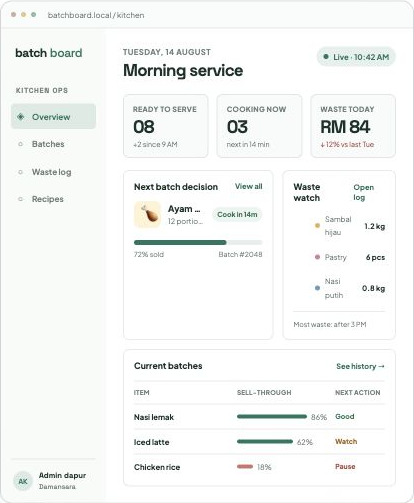Click the Watch status for Iced latte

(346, 441)
